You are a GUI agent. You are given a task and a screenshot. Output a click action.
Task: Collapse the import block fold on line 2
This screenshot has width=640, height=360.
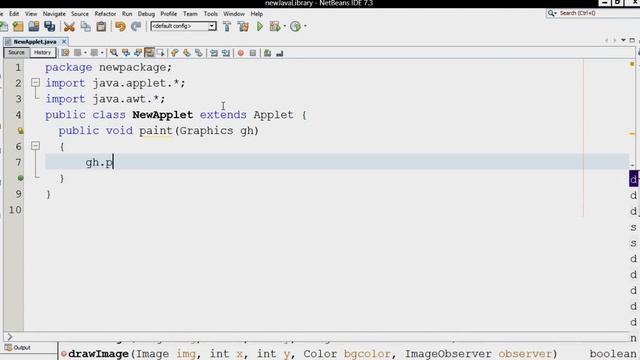pos(36,83)
